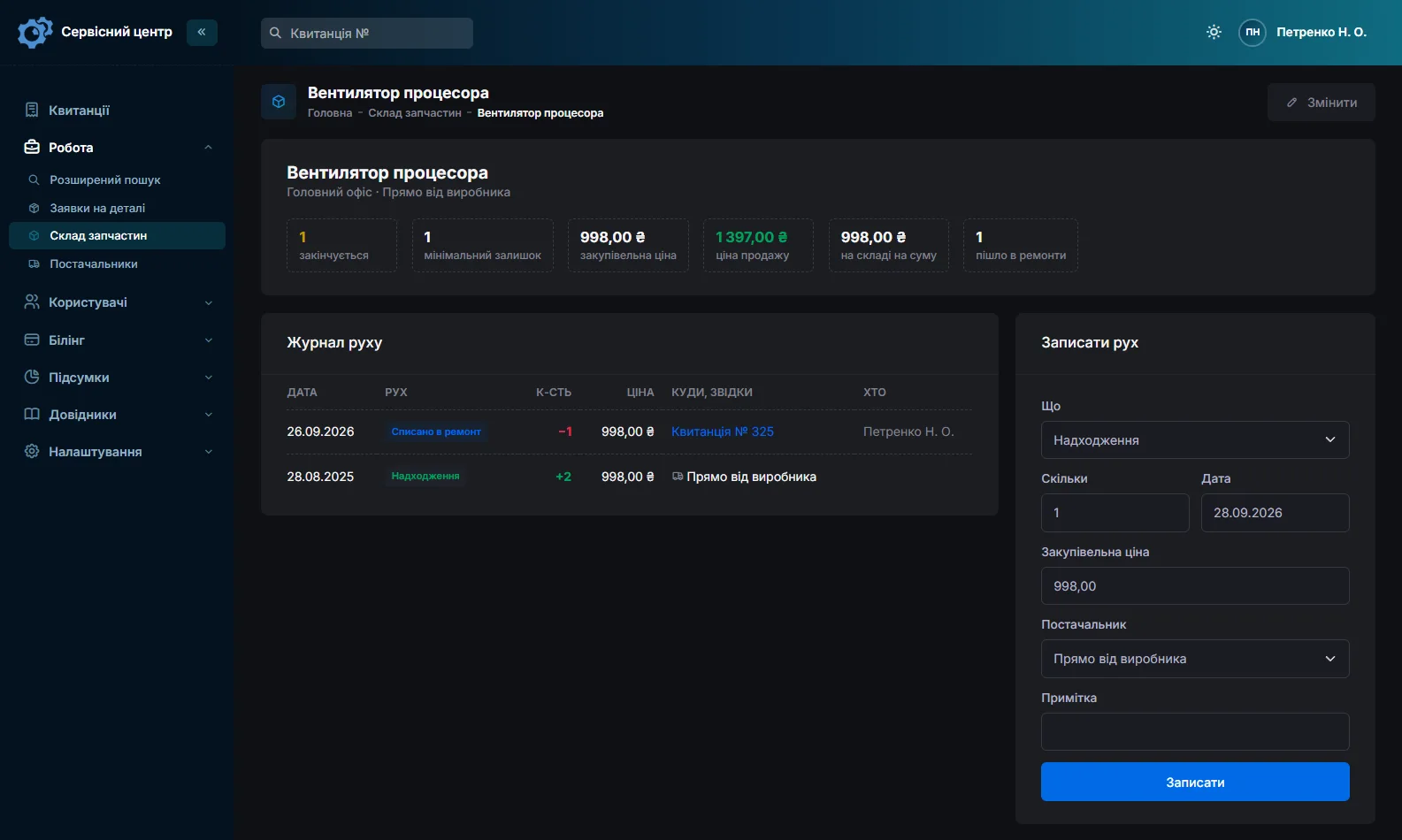This screenshot has width=1402, height=840.
Task: Open the Що dropdown showing Надходження
Action: [1195, 439]
